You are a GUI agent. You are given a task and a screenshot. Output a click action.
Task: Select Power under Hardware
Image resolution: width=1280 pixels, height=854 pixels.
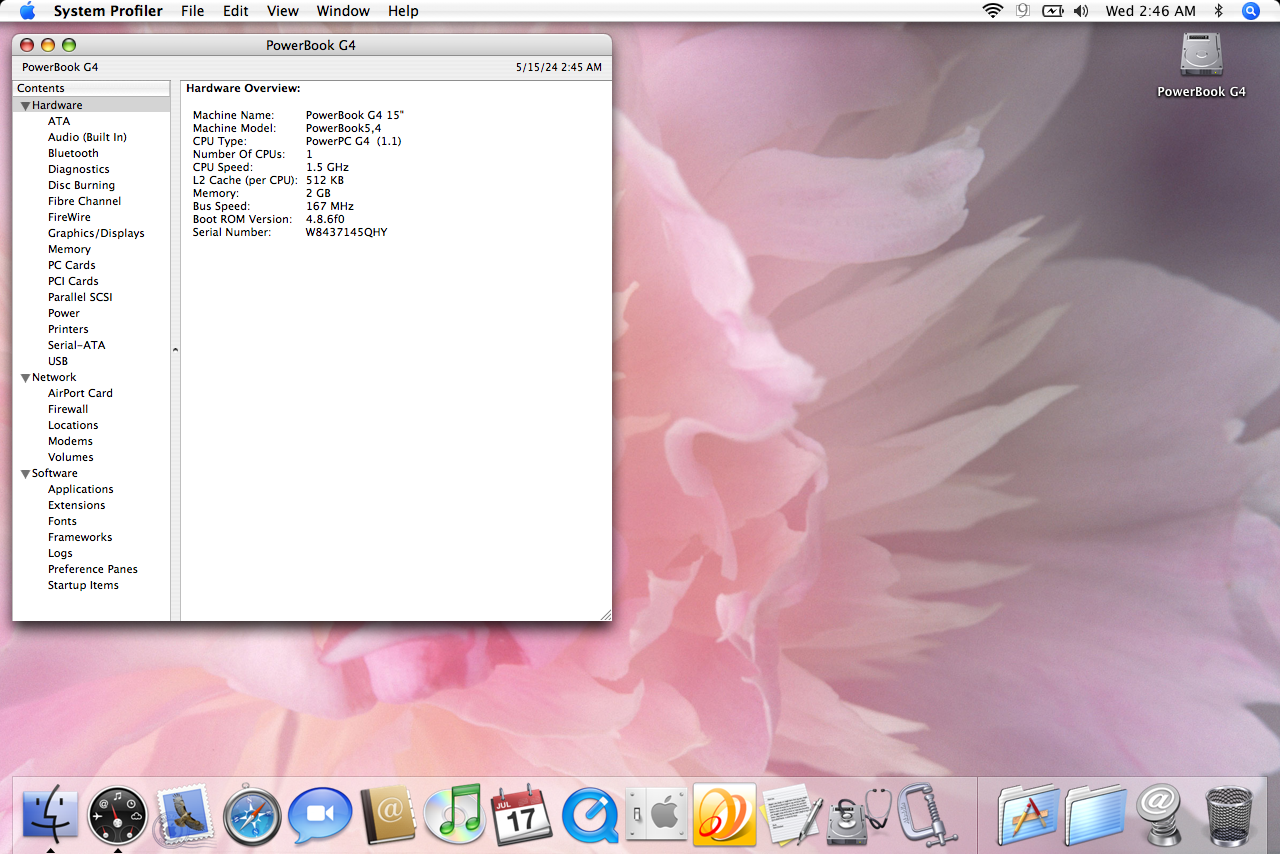pyautogui.click(x=64, y=313)
